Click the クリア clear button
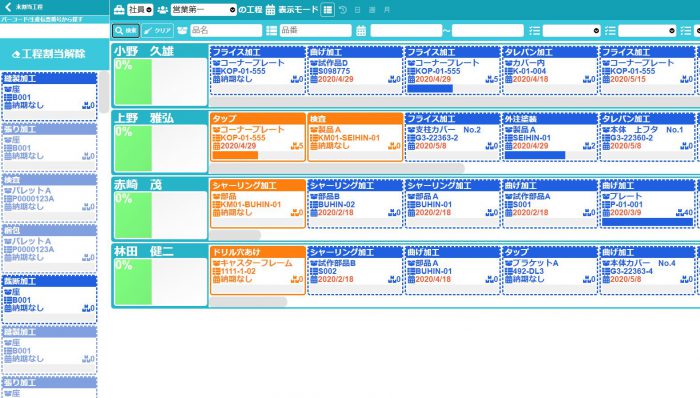700x398 pixels. 158,30
